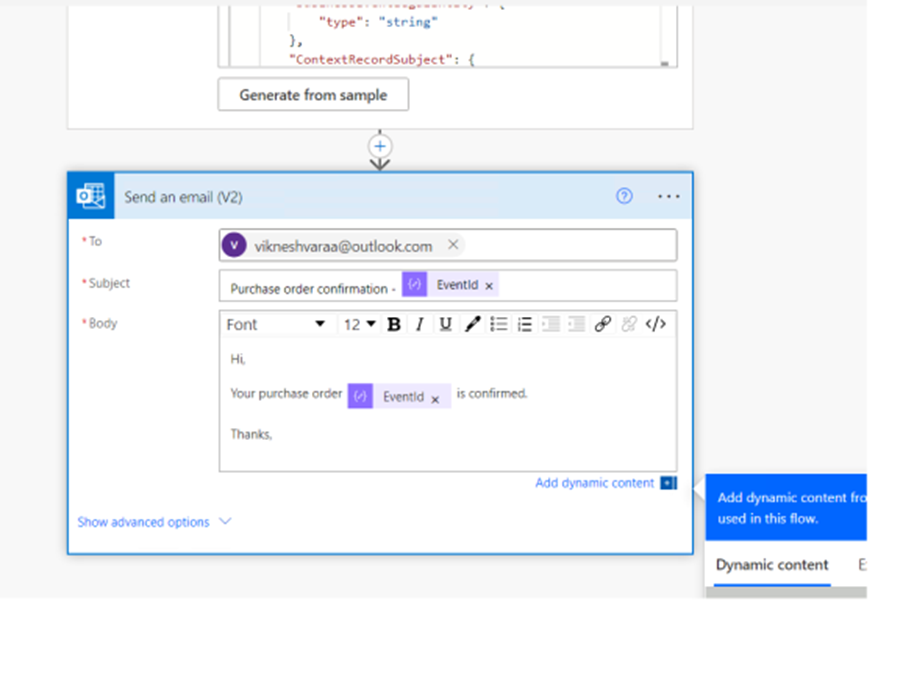Select the Dynamic content tab
902x696 pixels.
pos(772,565)
